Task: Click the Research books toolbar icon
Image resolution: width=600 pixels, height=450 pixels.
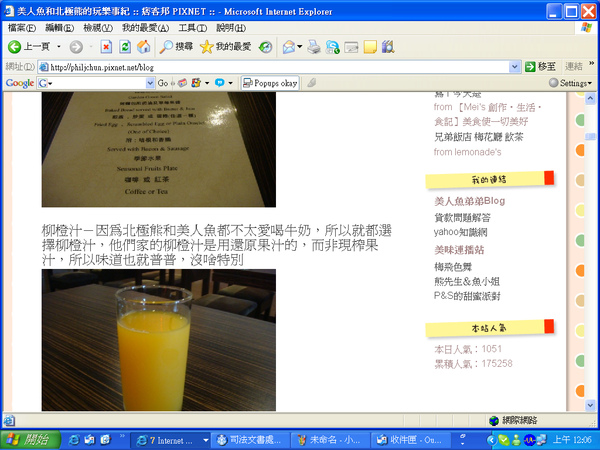Action: pyautogui.click(x=388, y=47)
